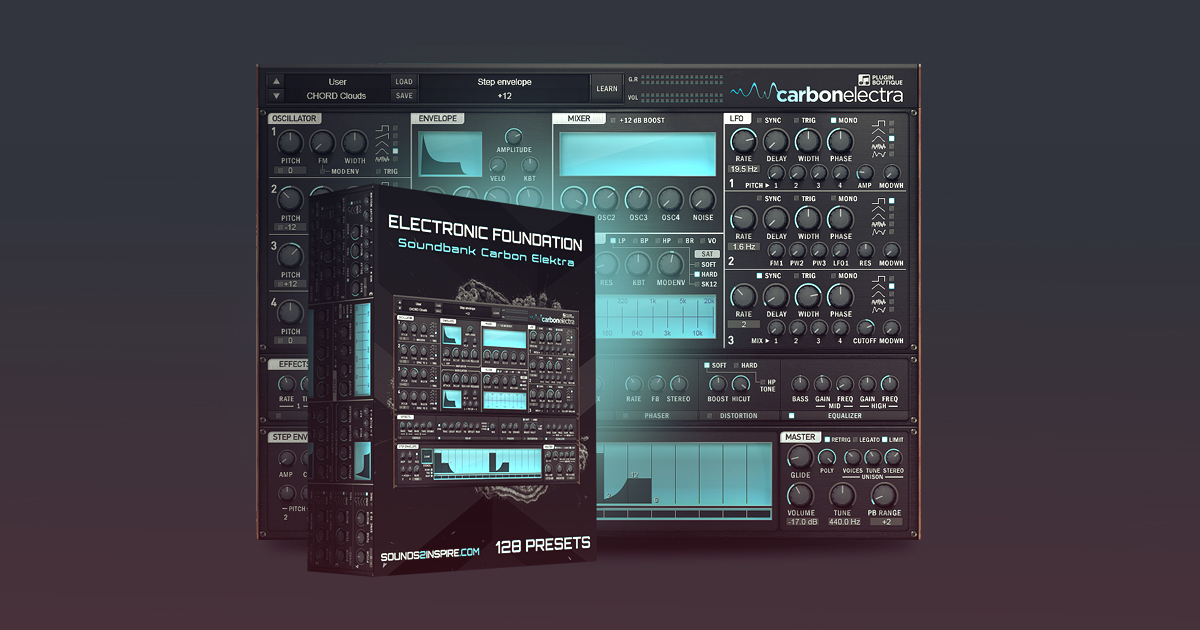Click the LFO 1 RATE knob
This screenshot has height=630, width=1200.
click(744, 141)
